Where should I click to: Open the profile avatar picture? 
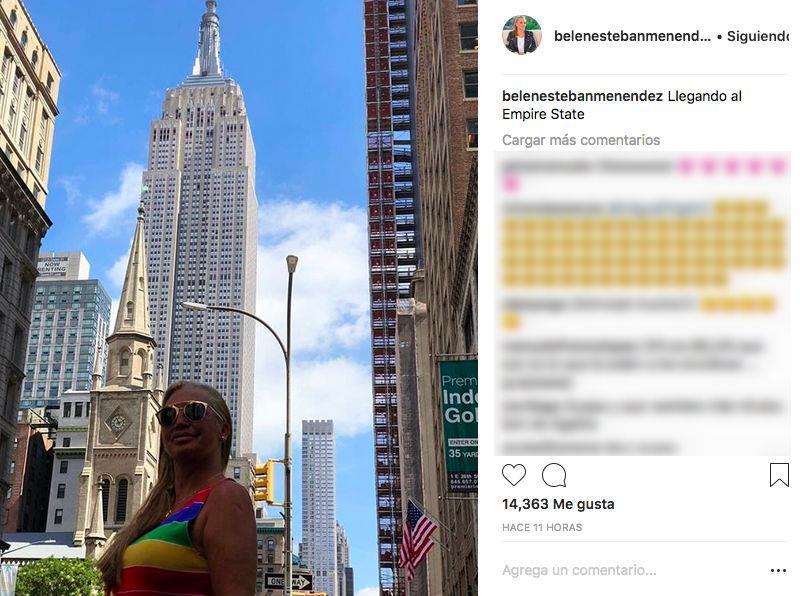coord(521,35)
